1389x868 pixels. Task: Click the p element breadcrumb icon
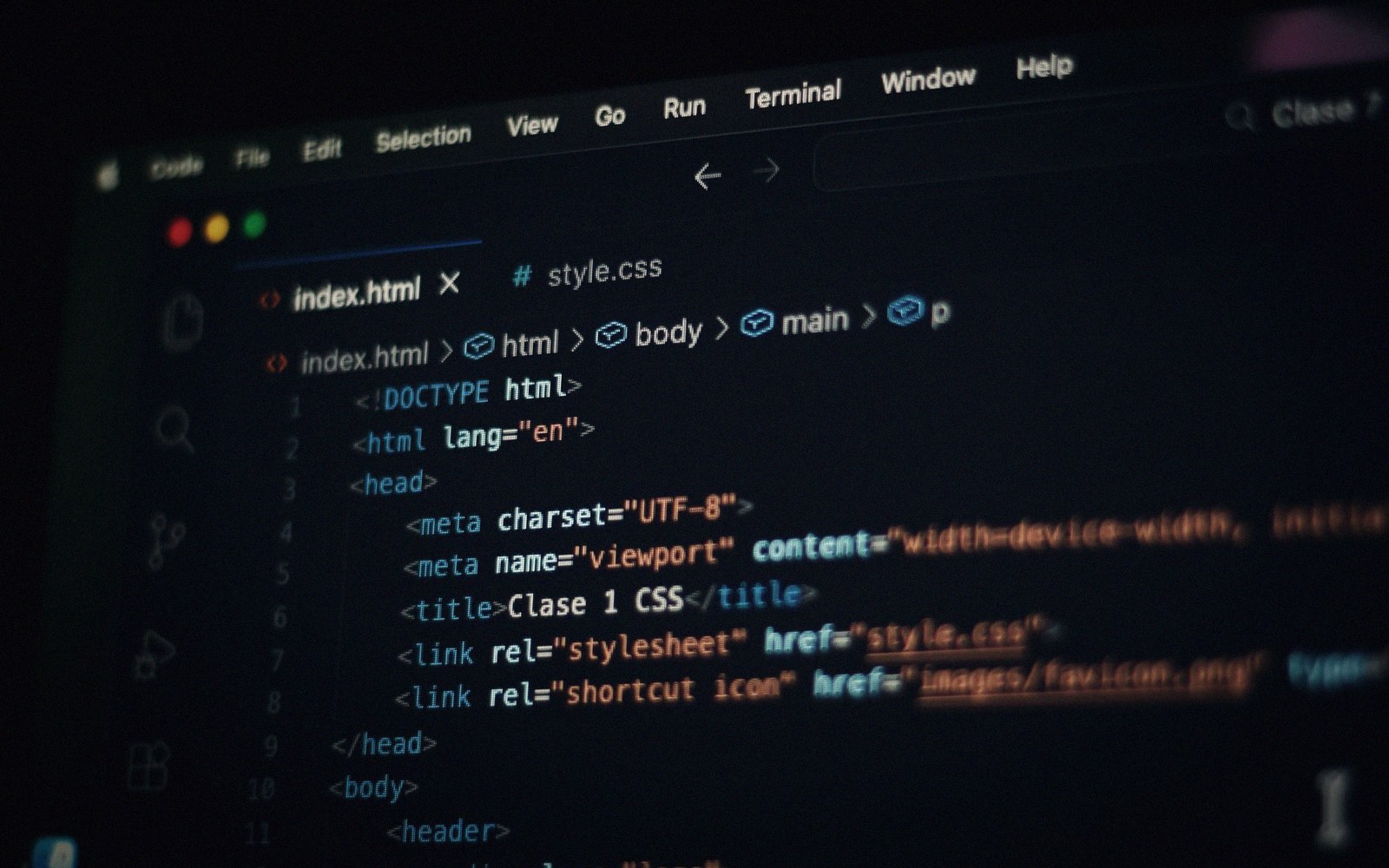[905, 311]
